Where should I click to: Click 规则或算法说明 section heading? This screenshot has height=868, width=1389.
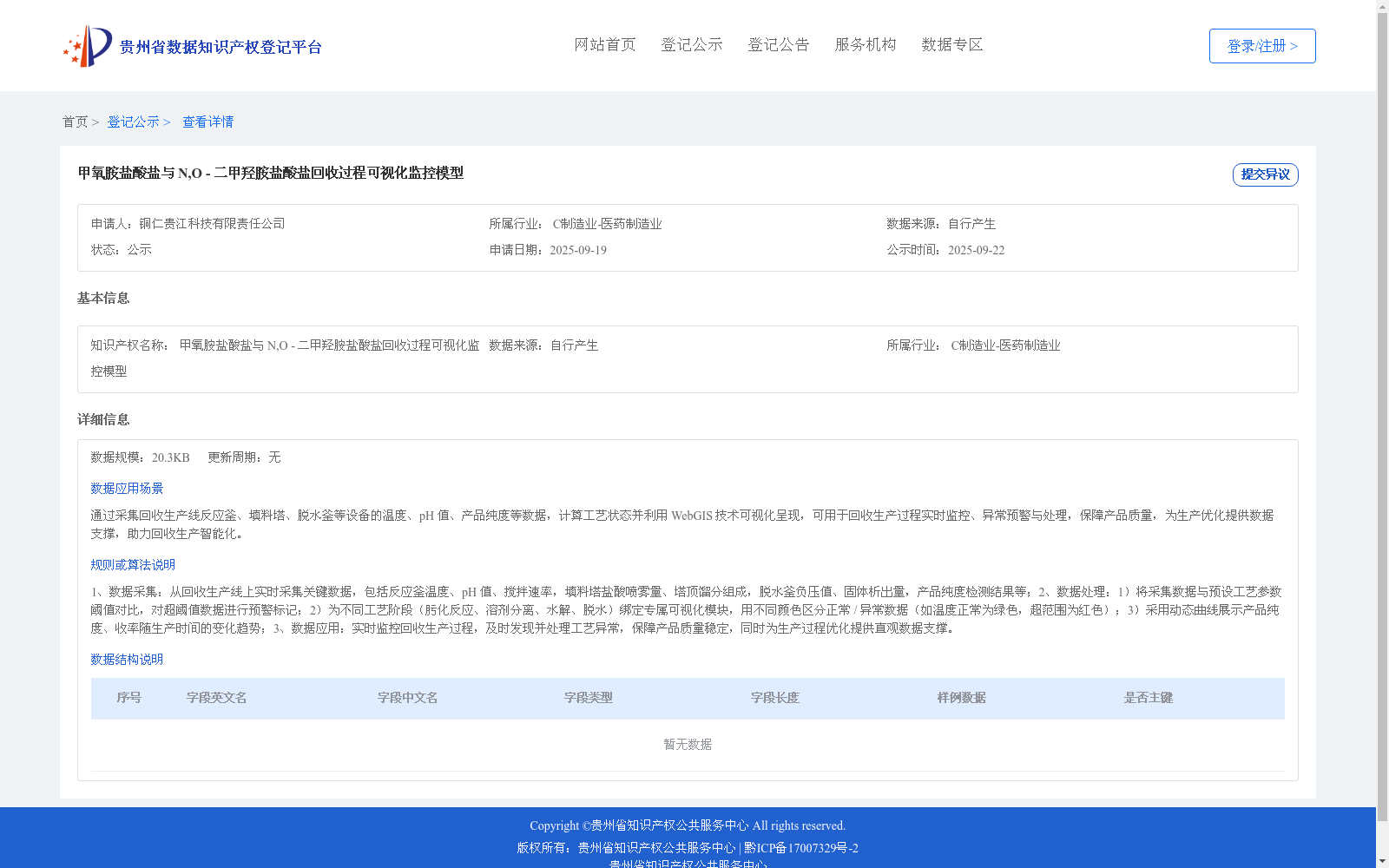point(133,565)
